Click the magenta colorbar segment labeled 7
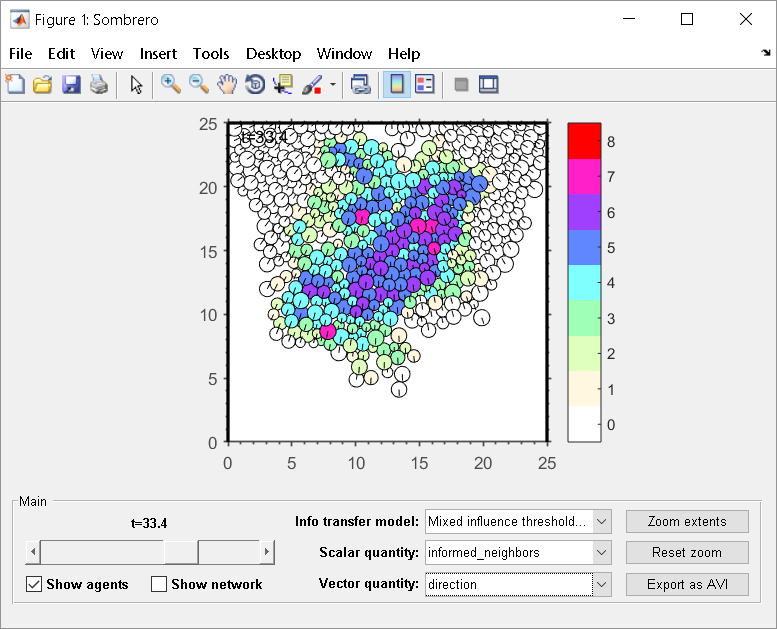 coord(584,176)
